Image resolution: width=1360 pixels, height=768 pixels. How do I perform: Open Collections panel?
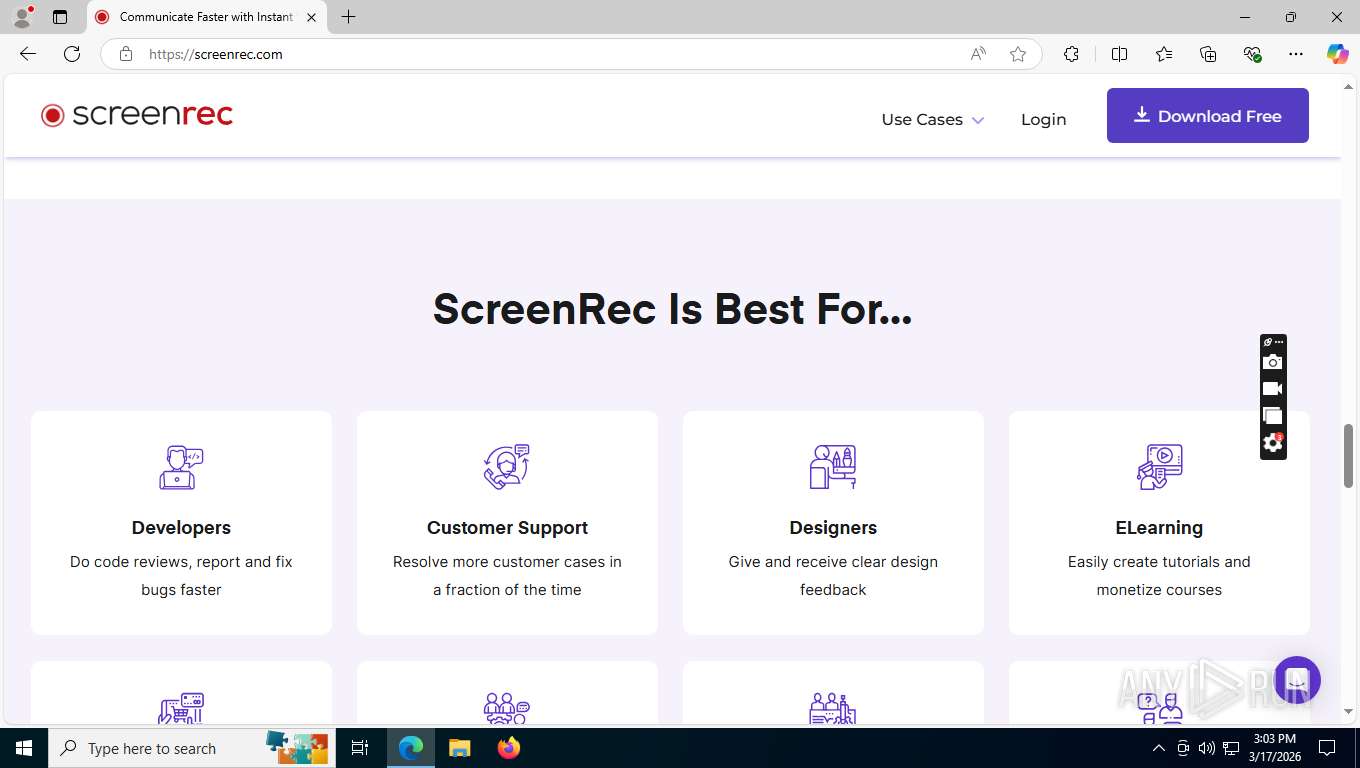click(x=1208, y=54)
